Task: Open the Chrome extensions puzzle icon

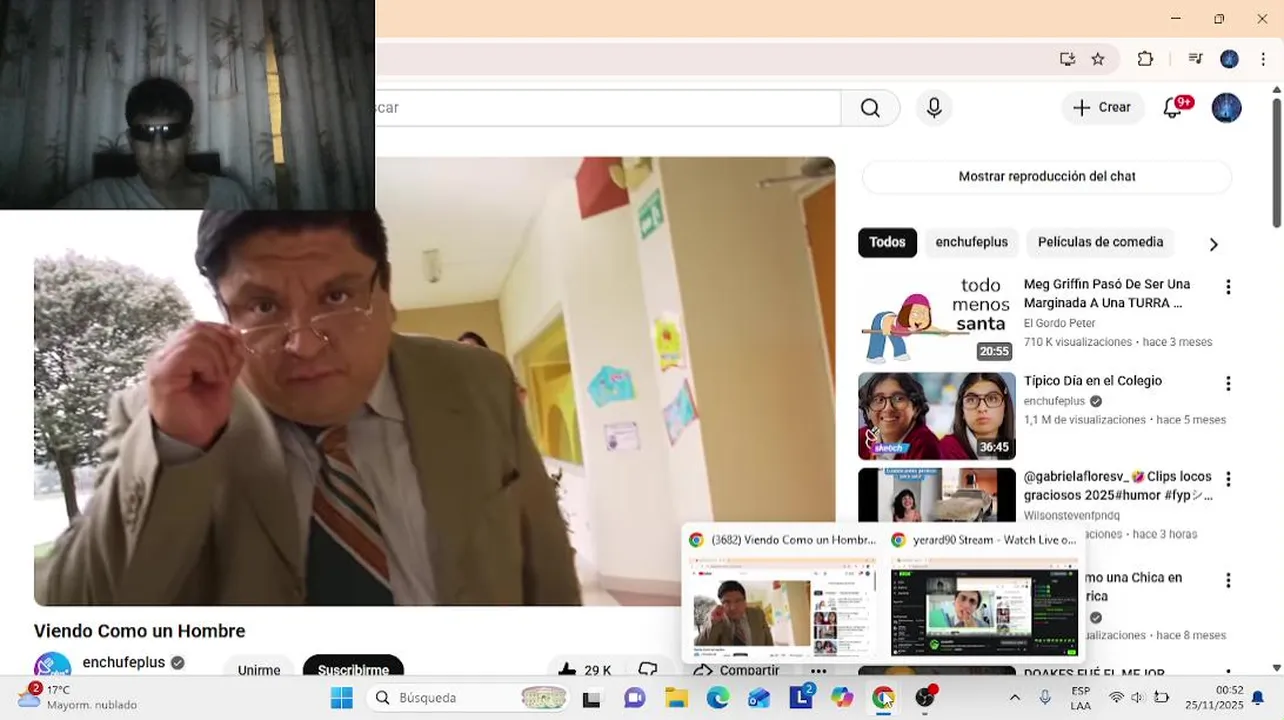Action: pos(1146,59)
